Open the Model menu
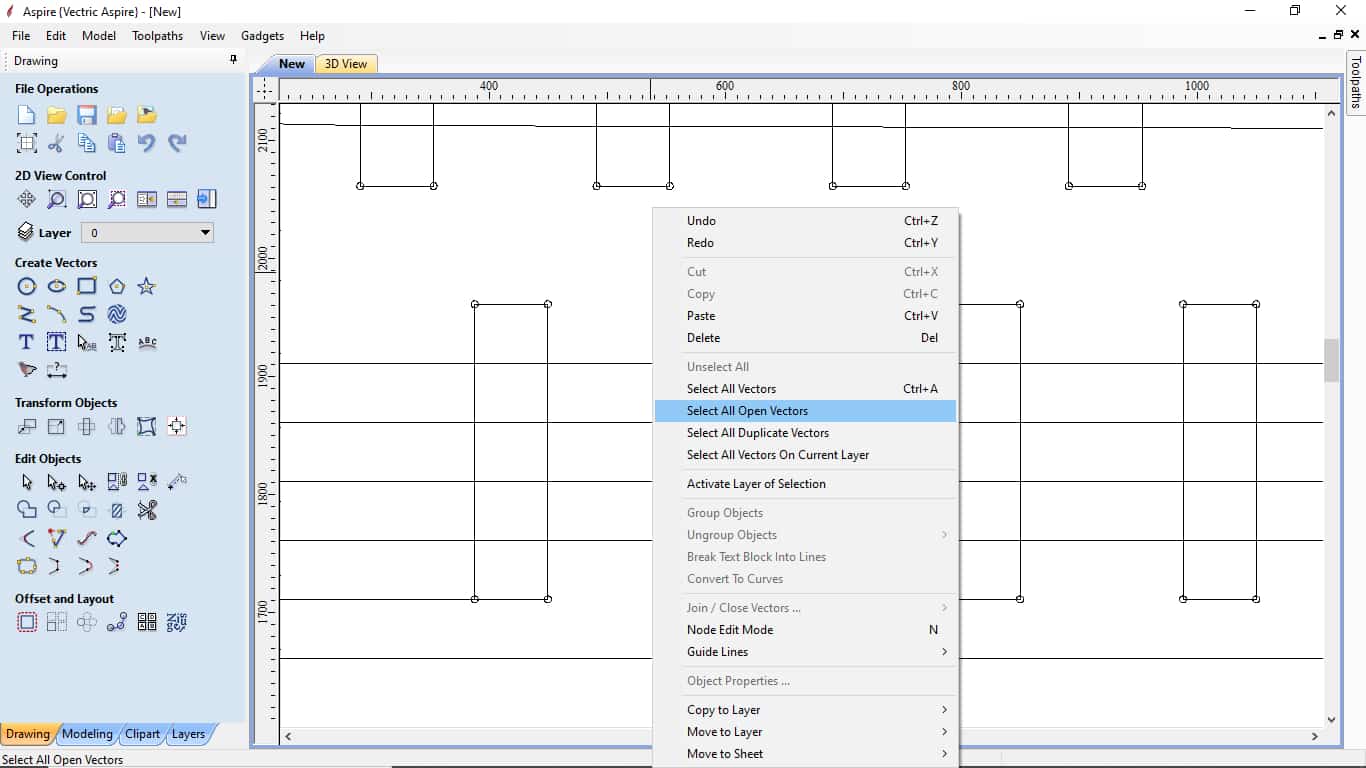 (99, 36)
